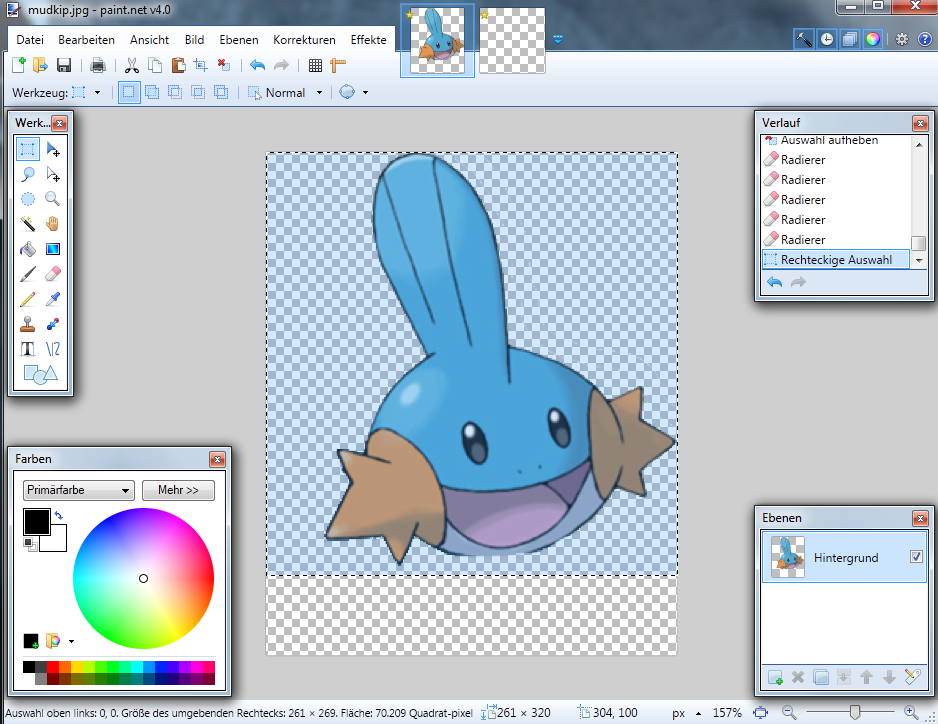
Task: Toggle the pixel grid display
Action: tap(315, 65)
